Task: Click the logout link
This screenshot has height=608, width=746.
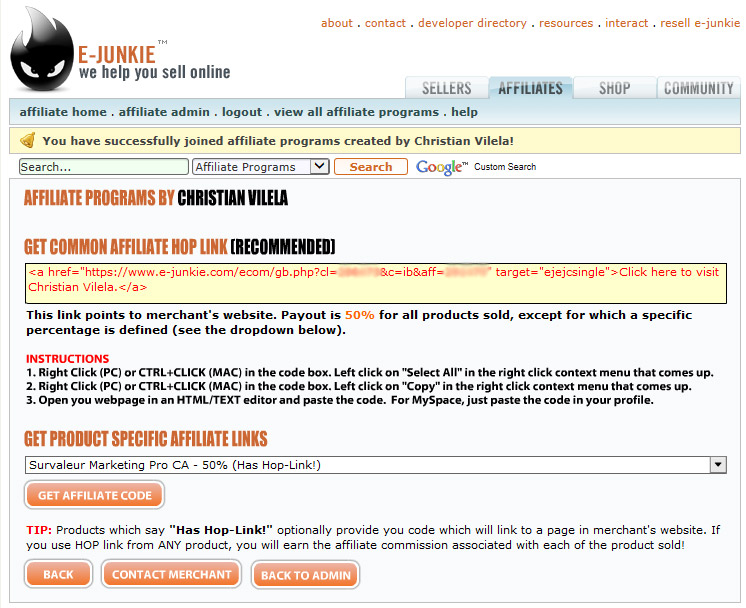Action: pyautogui.click(x=242, y=112)
